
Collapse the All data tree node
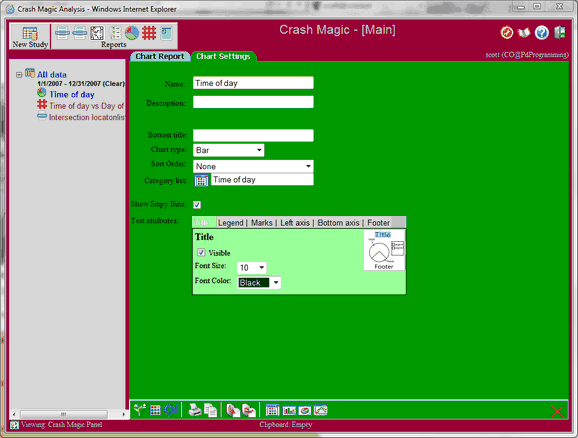point(19,75)
